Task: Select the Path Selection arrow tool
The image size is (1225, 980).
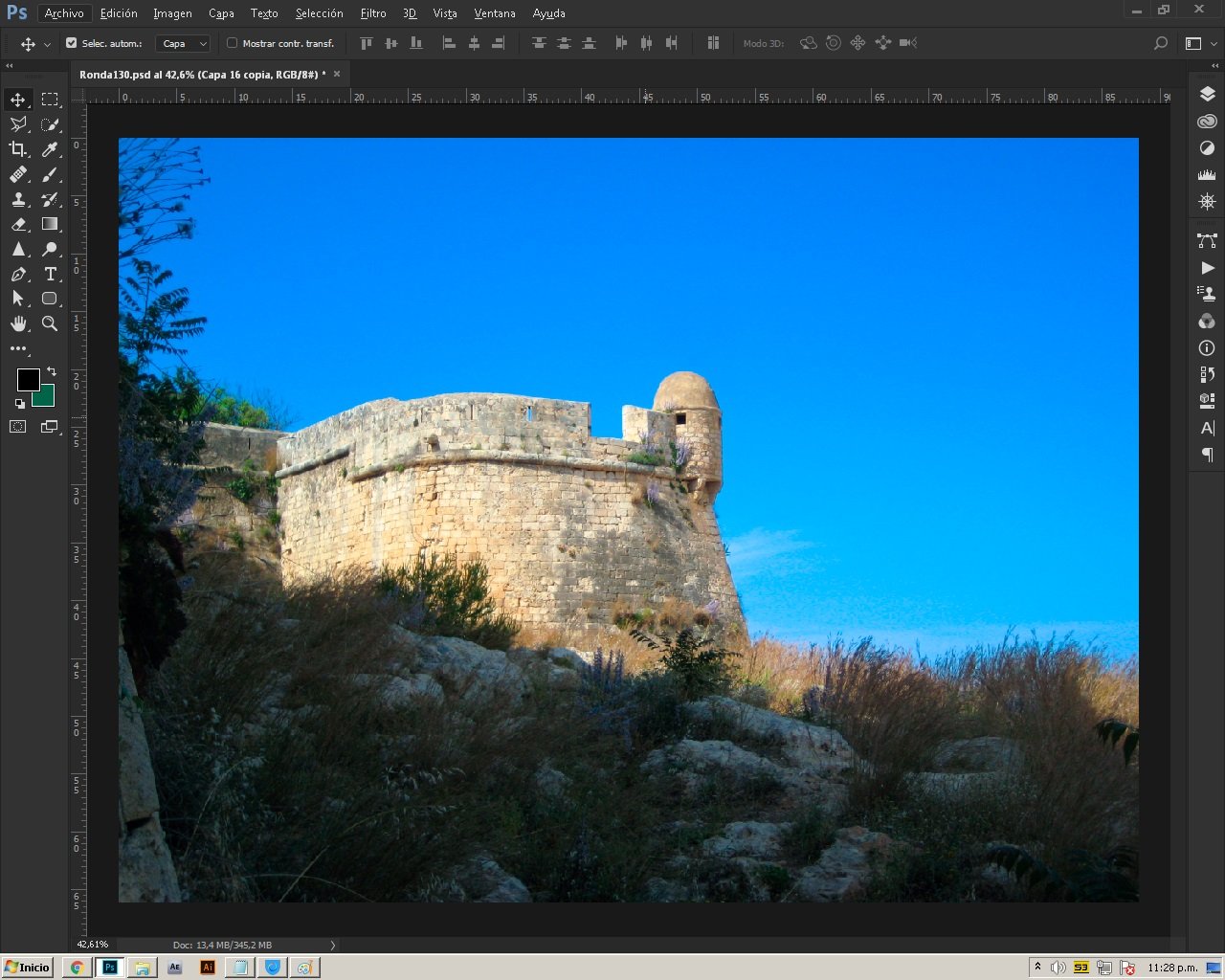Action: (x=18, y=299)
